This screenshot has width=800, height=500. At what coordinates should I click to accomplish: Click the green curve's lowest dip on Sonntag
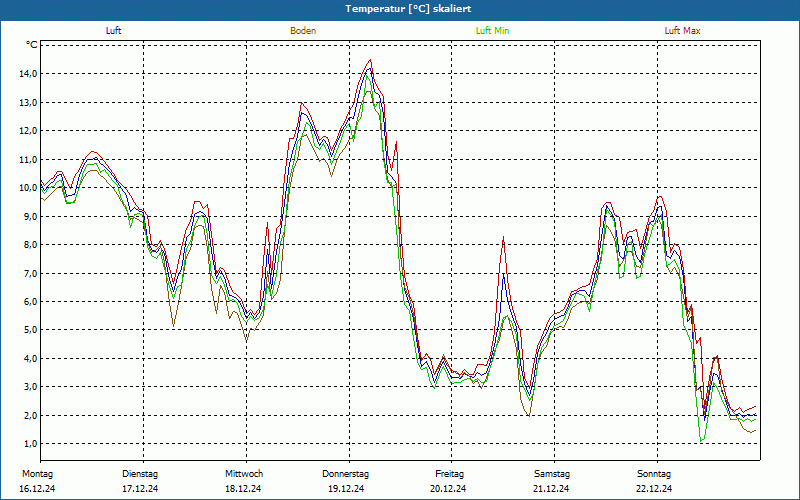(x=702, y=440)
